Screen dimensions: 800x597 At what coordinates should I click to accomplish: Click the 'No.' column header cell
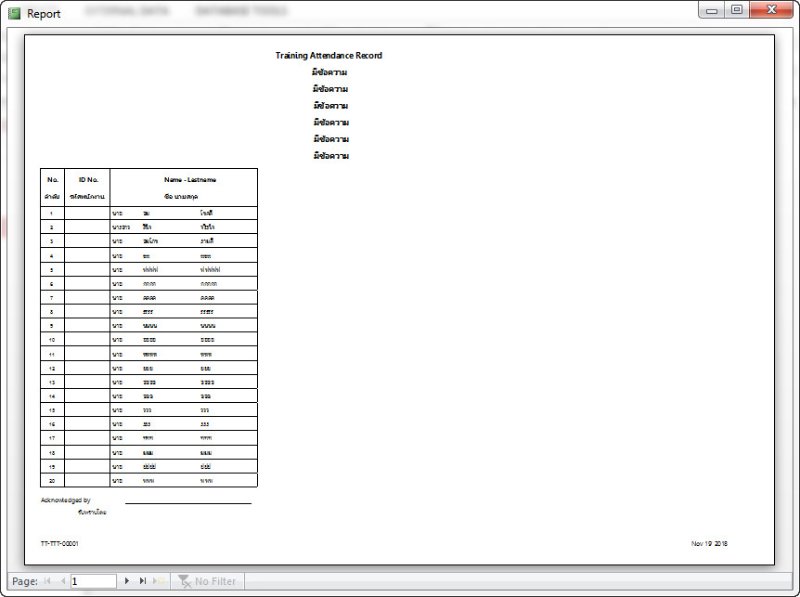click(x=52, y=179)
